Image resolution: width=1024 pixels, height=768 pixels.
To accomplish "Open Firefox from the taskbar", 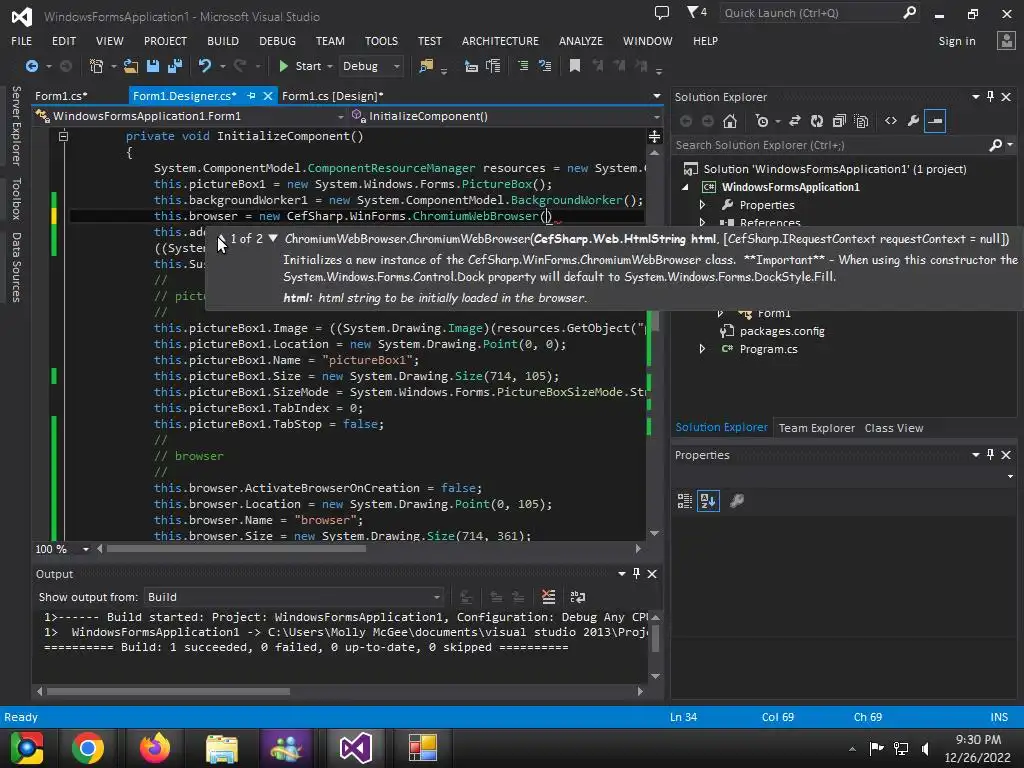I will (155, 748).
